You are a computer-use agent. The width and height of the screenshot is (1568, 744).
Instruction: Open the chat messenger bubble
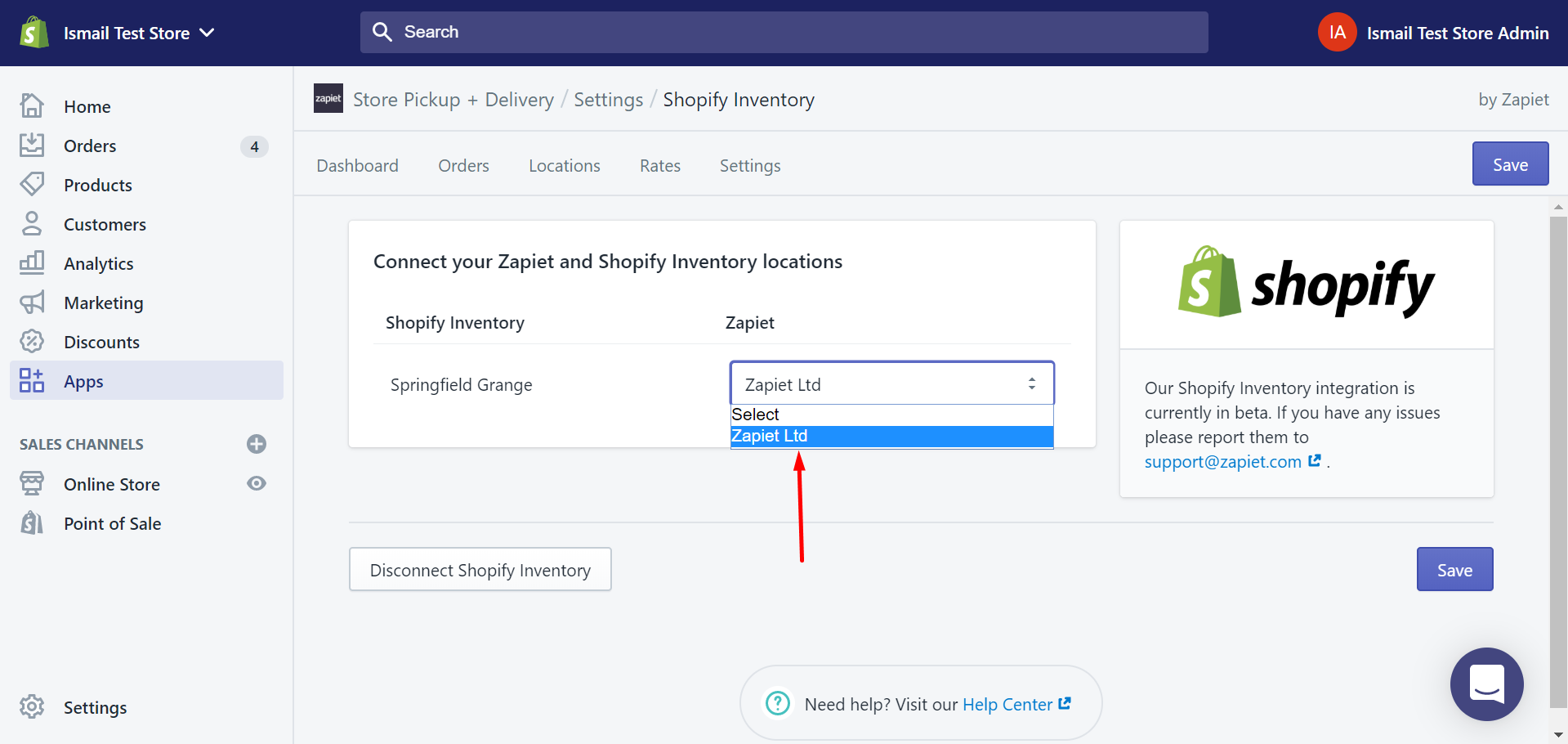[x=1486, y=684]
